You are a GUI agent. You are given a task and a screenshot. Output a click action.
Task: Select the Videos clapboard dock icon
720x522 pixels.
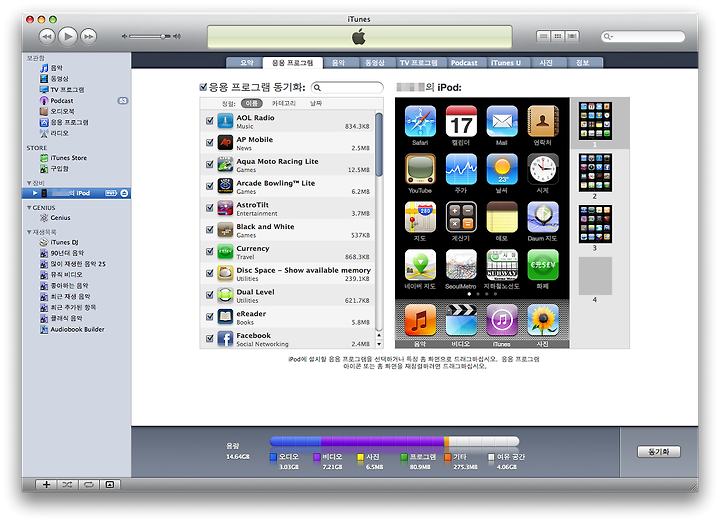coord(461,320)
